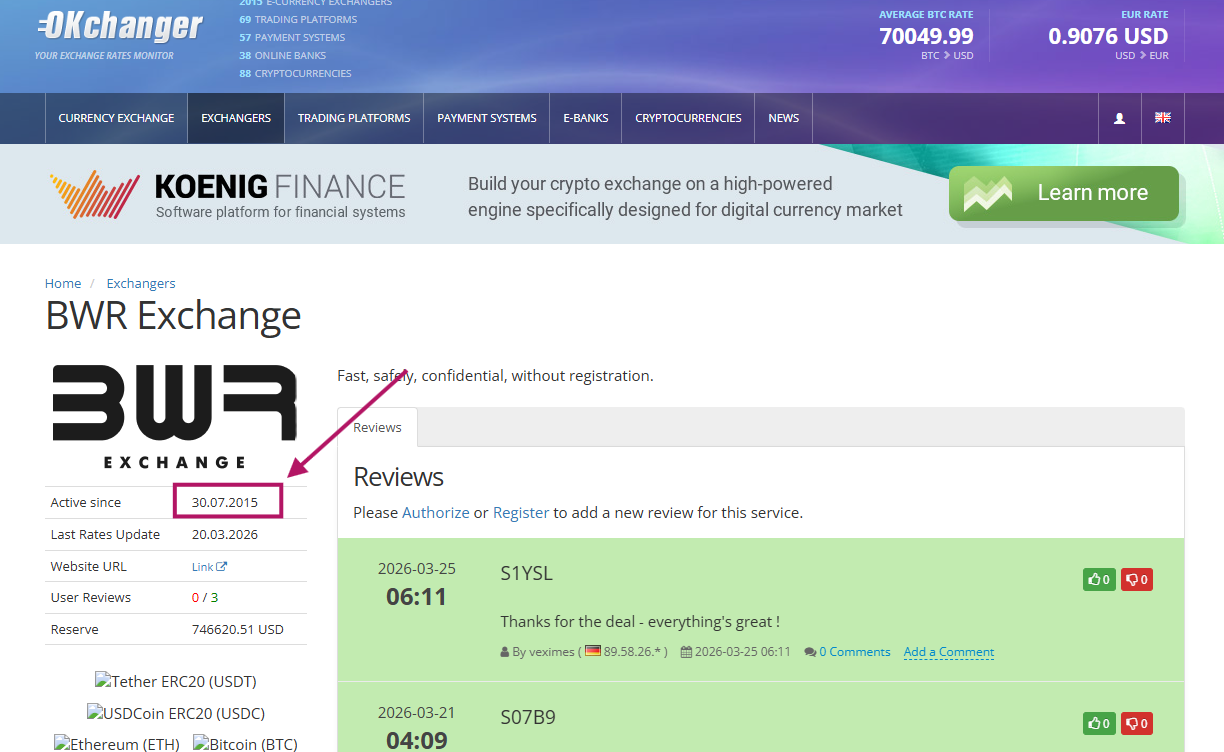Open Trading Platforms count link in header
Screen dimensions: 1224x752
(x=298, y=19)
